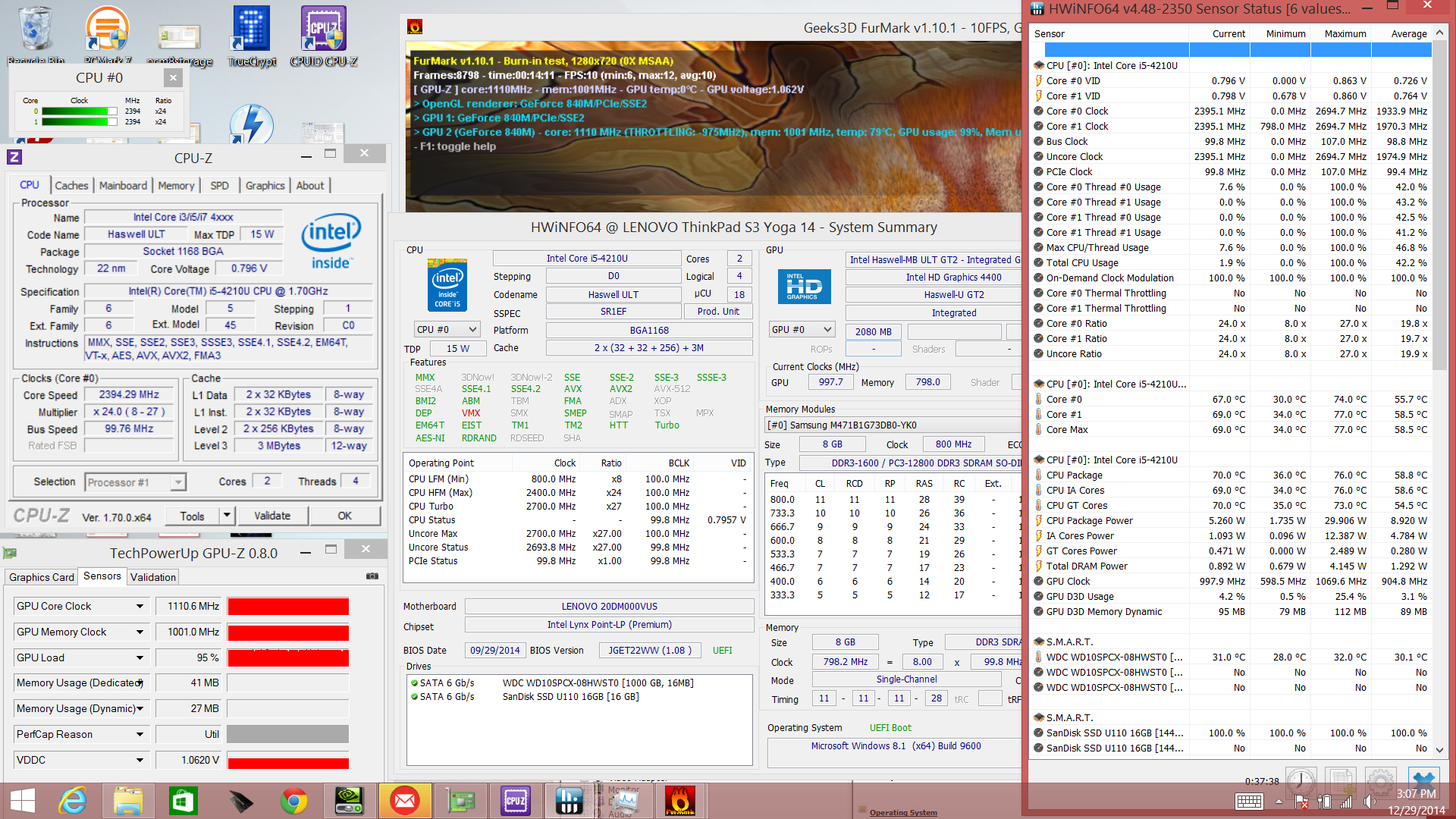
Task: Open the Windows Store taskbar icon
Action: click(x=184, y=801)
